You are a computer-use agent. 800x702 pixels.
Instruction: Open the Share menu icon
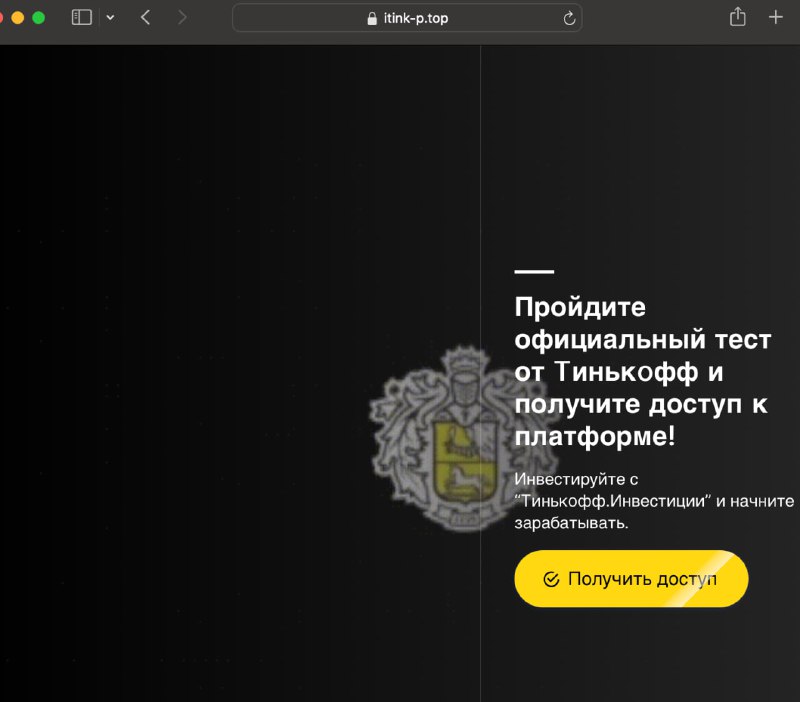tap(737, 17)
